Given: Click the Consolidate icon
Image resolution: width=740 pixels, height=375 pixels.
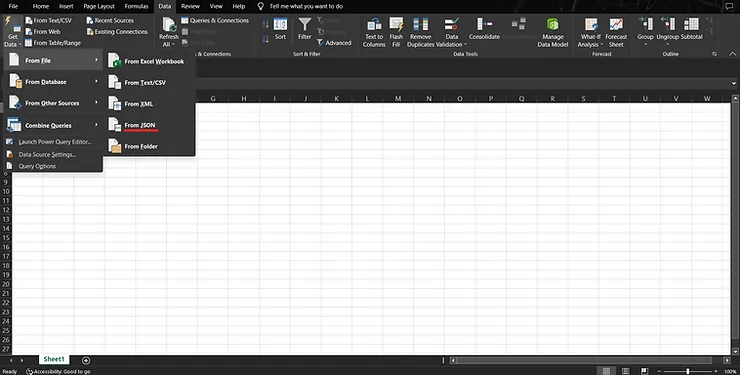Looking at the screenshot, I should (484, 24).
